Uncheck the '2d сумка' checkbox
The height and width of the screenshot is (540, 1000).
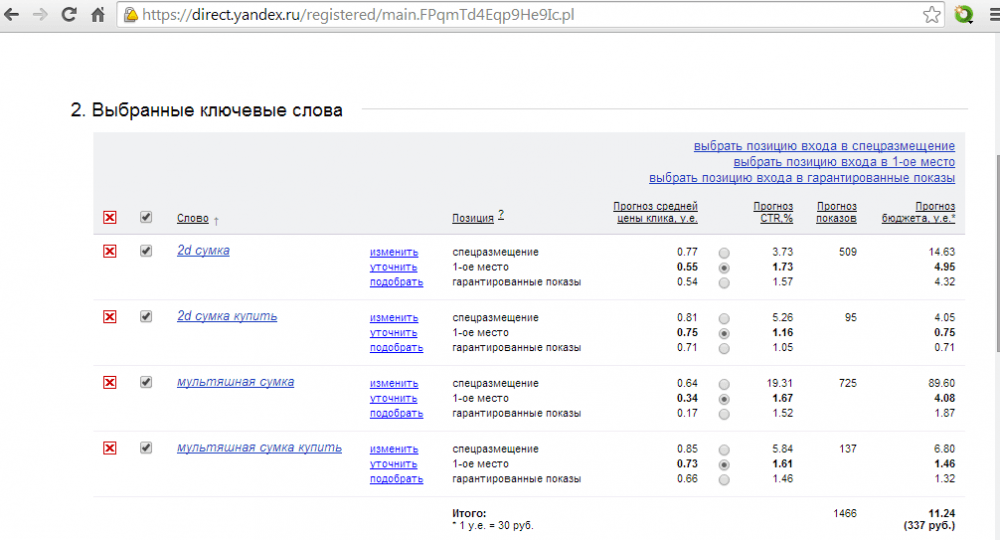[146, 251]
